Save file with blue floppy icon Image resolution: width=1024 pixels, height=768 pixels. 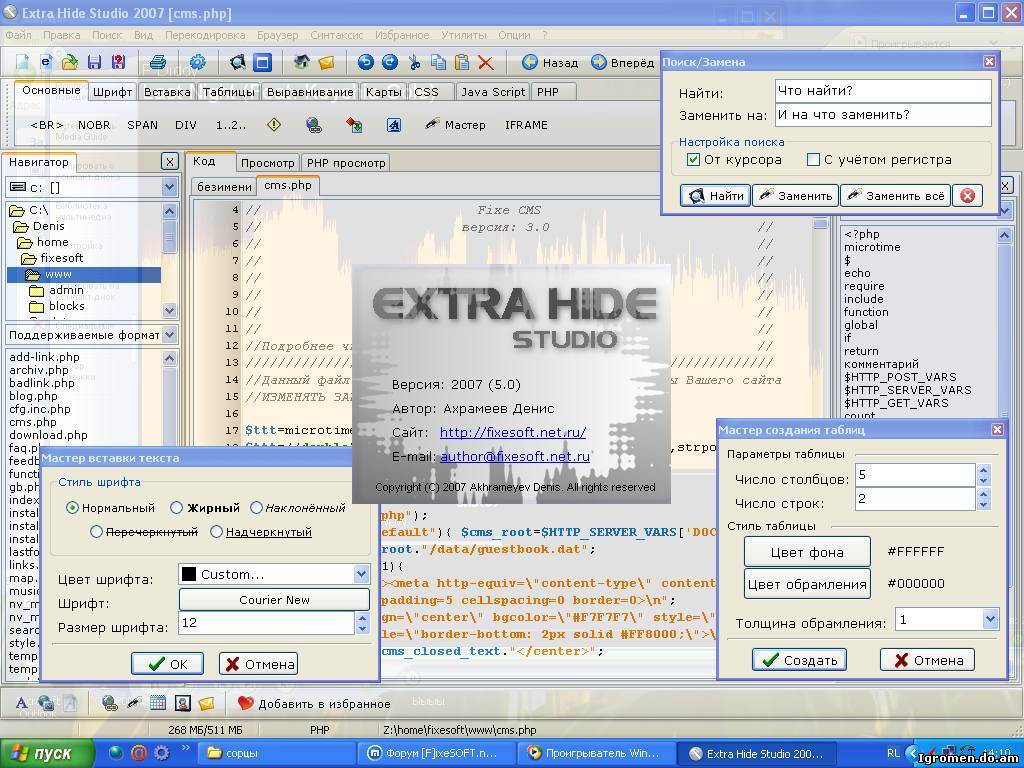coord(94,63)
